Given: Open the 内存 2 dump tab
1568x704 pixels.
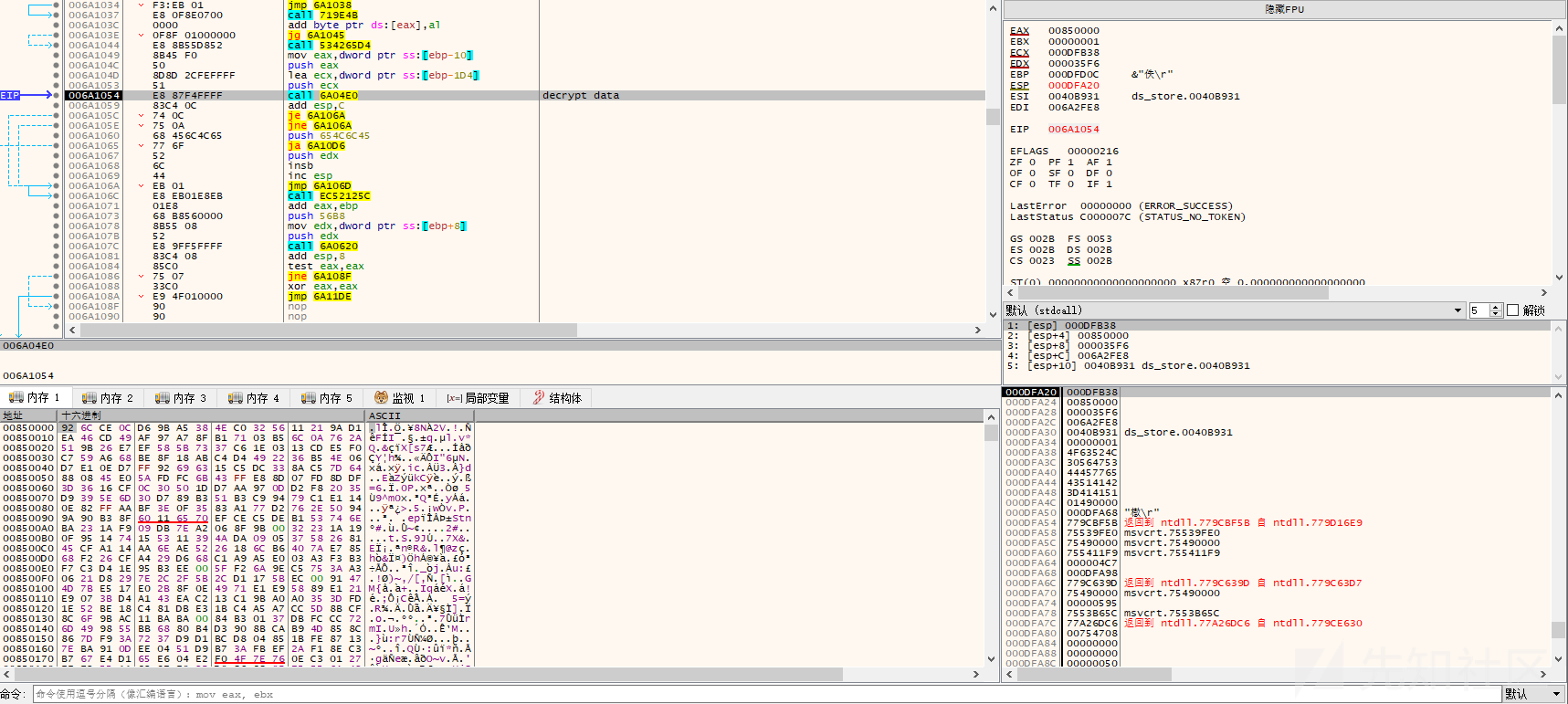Looking at the screenshot, I should 108,398.
